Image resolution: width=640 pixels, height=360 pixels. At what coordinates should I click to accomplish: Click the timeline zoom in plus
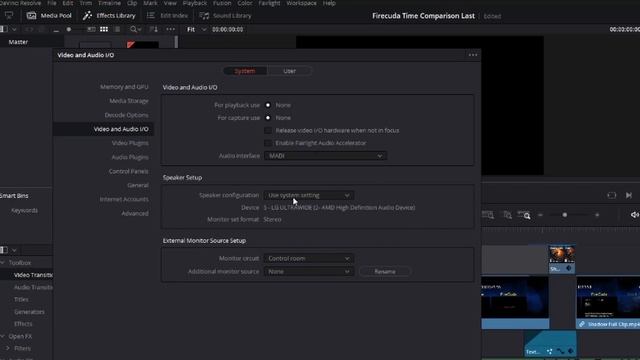point(597,215)
